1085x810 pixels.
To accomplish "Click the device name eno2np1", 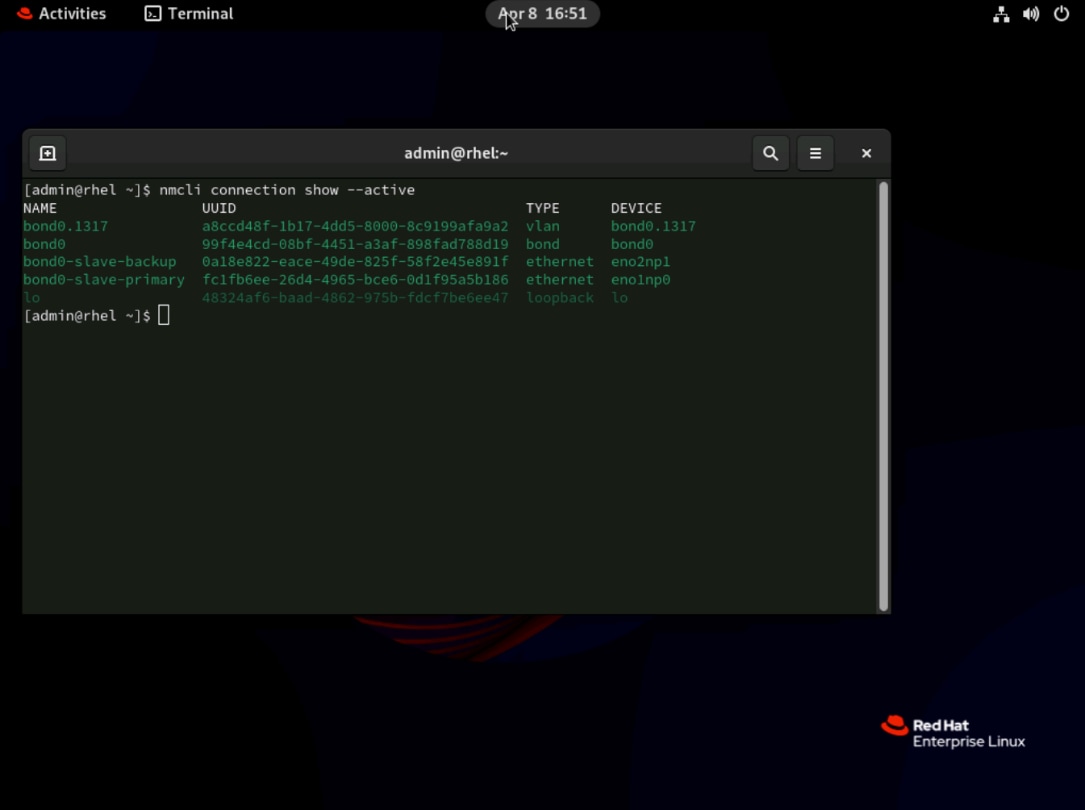I will pos(640,261).
